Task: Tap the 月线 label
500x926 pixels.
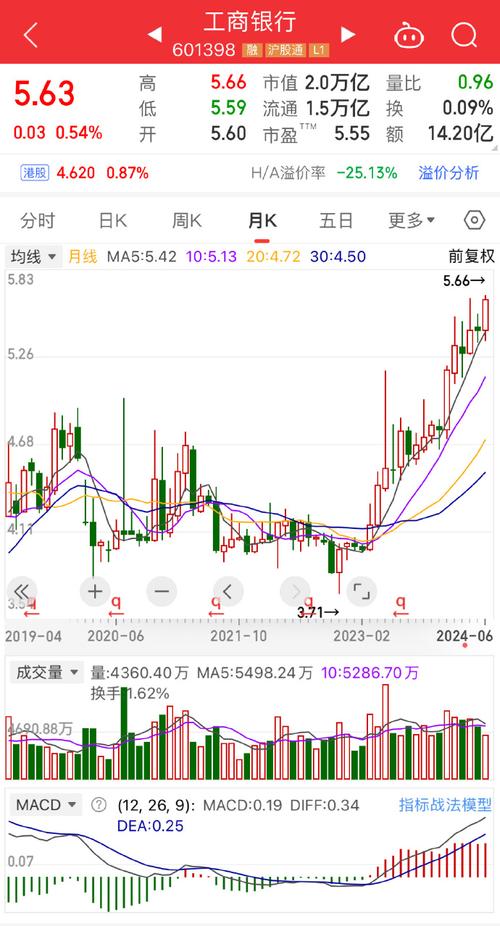Action: pyautogui.click(x=82, y=257)
